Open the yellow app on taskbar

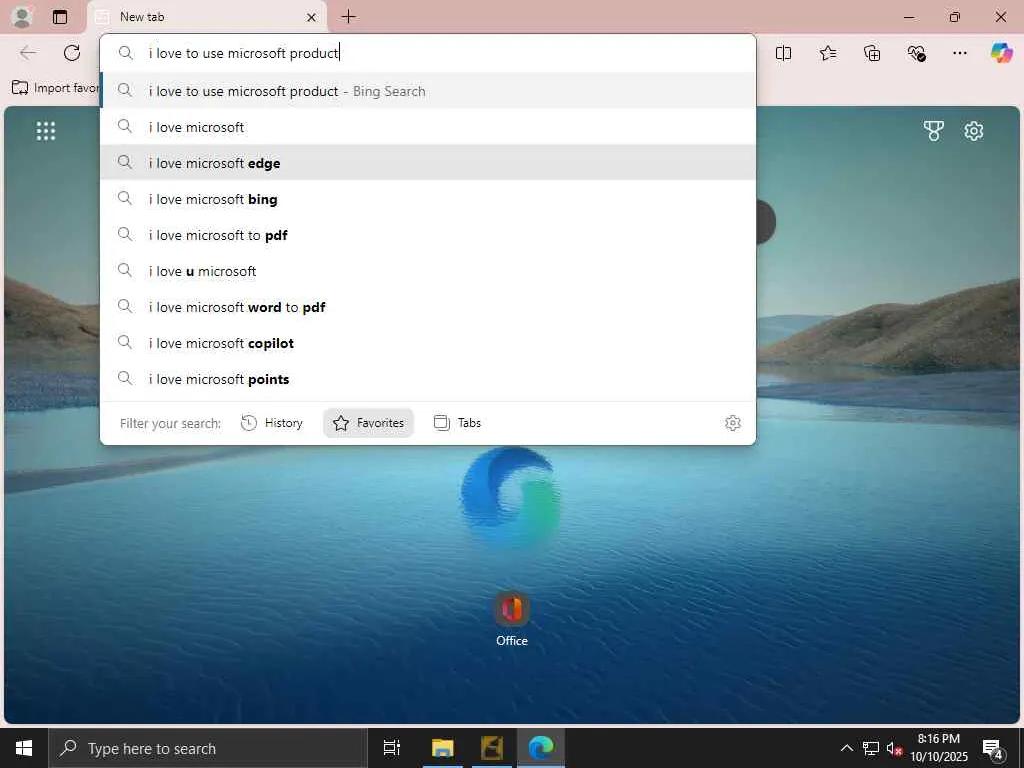492,748
